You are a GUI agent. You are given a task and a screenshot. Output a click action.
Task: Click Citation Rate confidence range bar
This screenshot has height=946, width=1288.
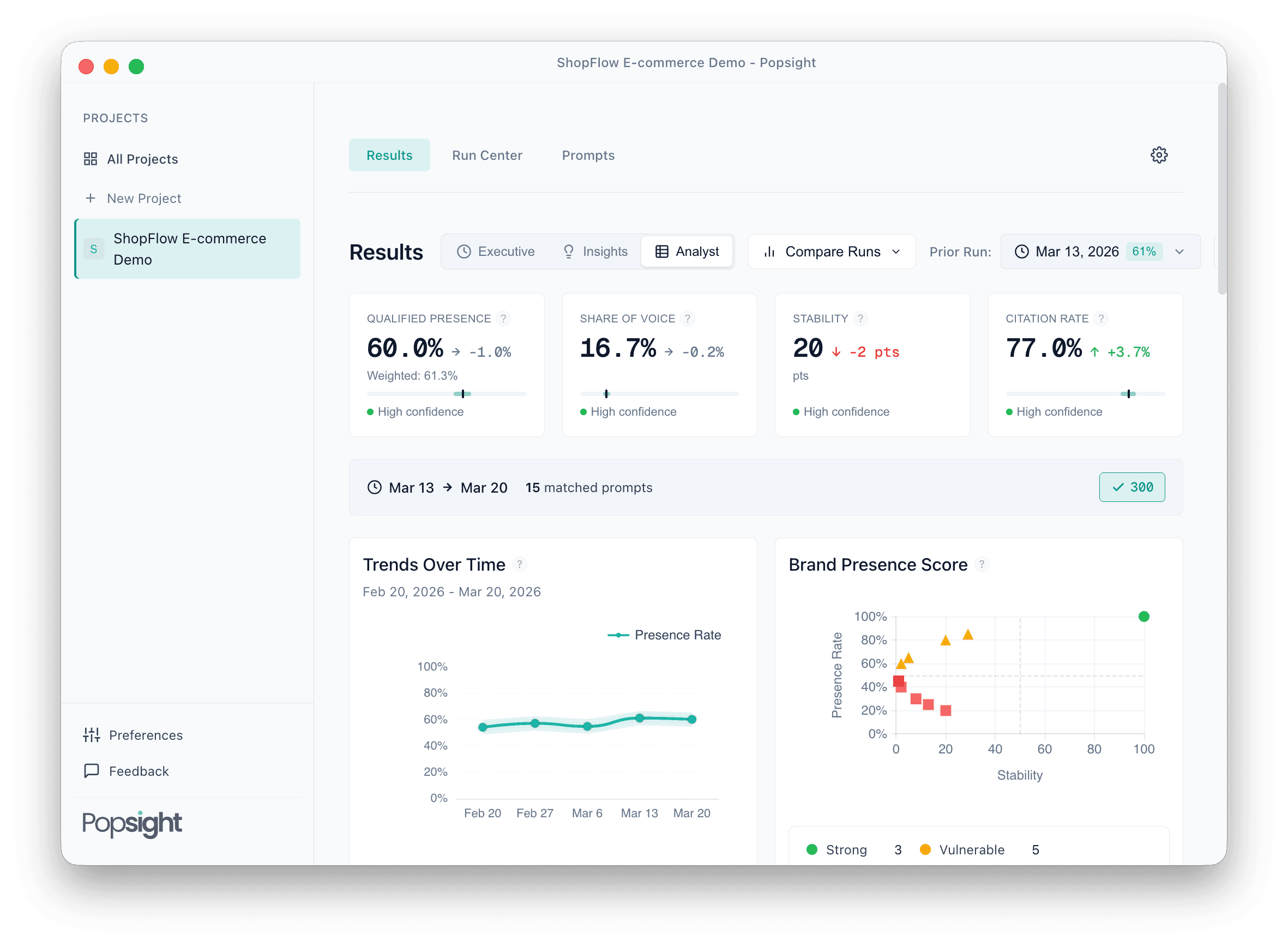(x=1085, y=394)
